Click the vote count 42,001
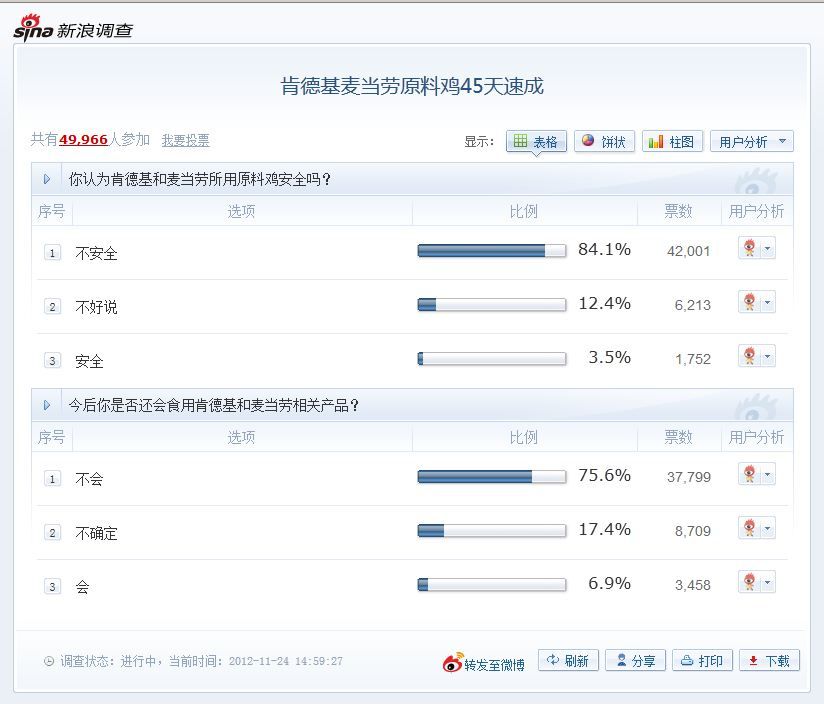 pos(688,251)
